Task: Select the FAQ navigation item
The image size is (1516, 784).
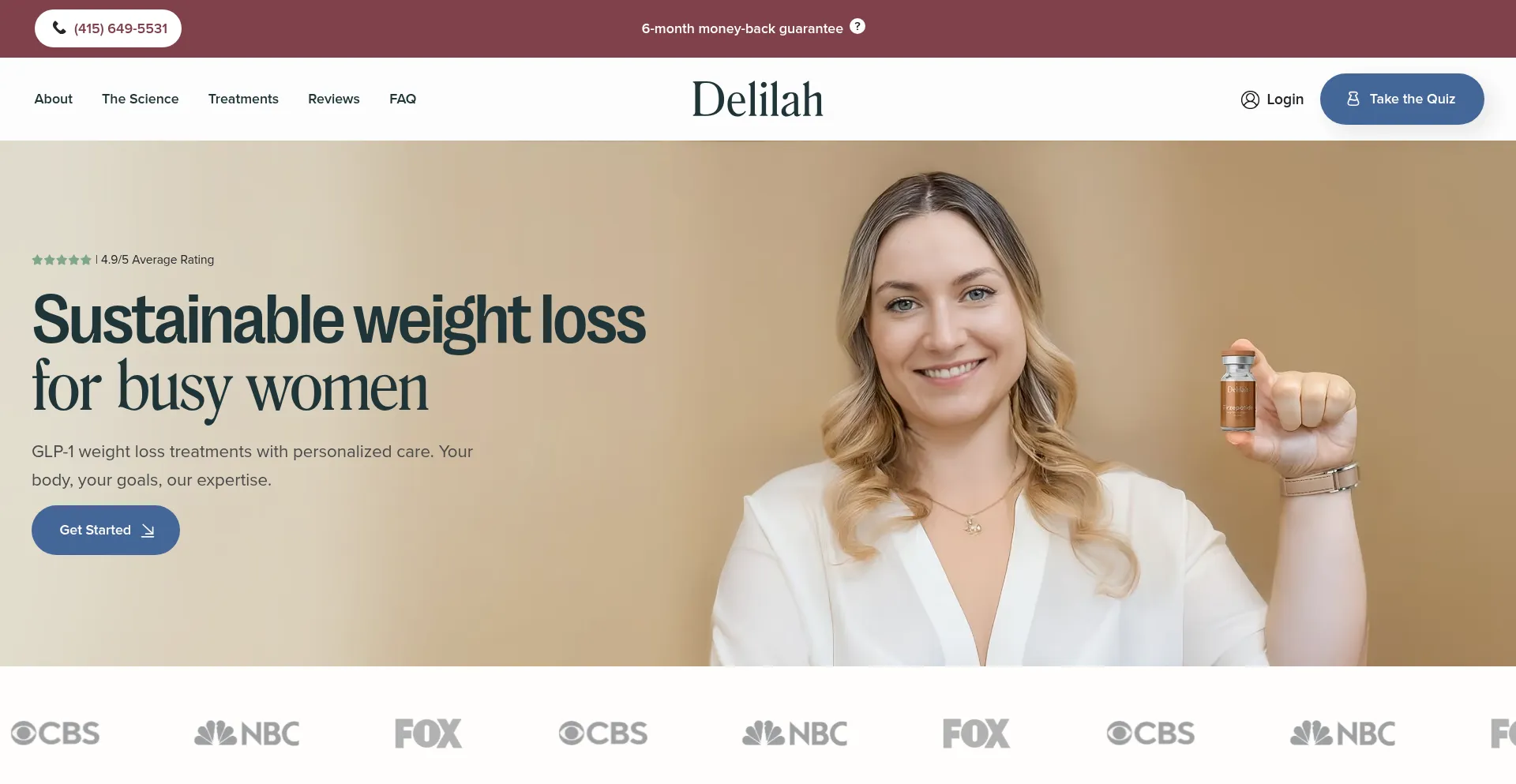Action: (x=403, y=99)
